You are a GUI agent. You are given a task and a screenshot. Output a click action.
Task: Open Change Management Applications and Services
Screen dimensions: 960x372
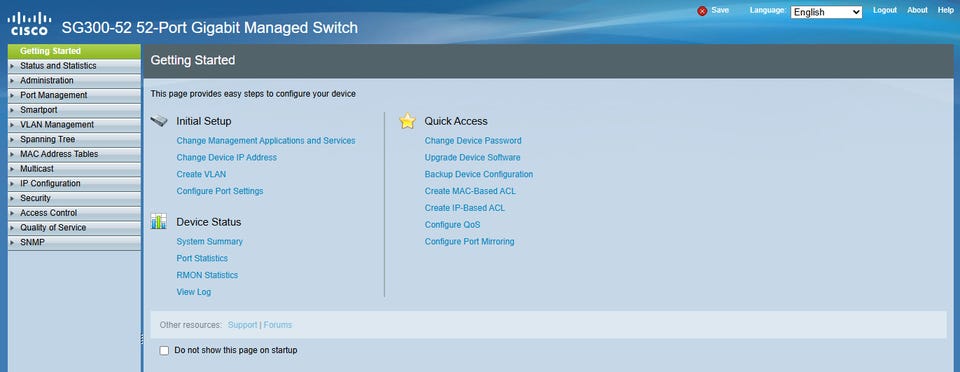point(266,141)
